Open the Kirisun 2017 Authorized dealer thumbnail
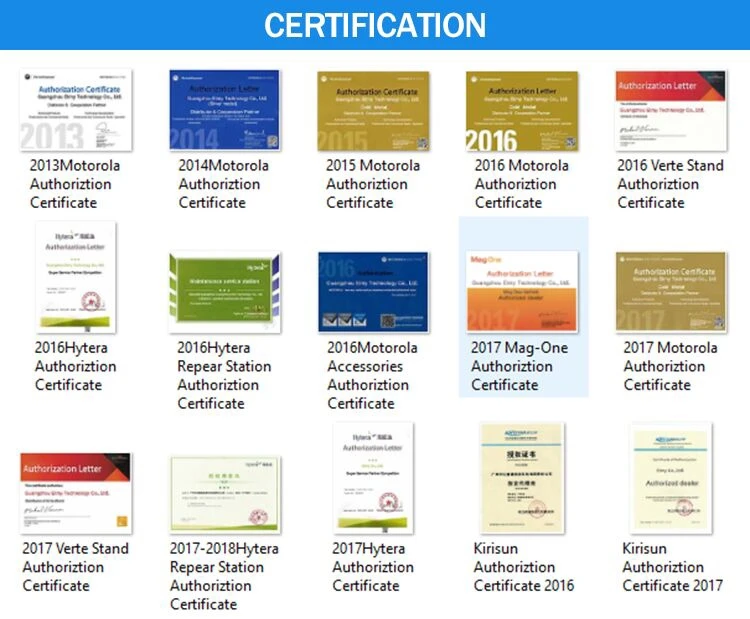The image size is (750, 619). 672,478
